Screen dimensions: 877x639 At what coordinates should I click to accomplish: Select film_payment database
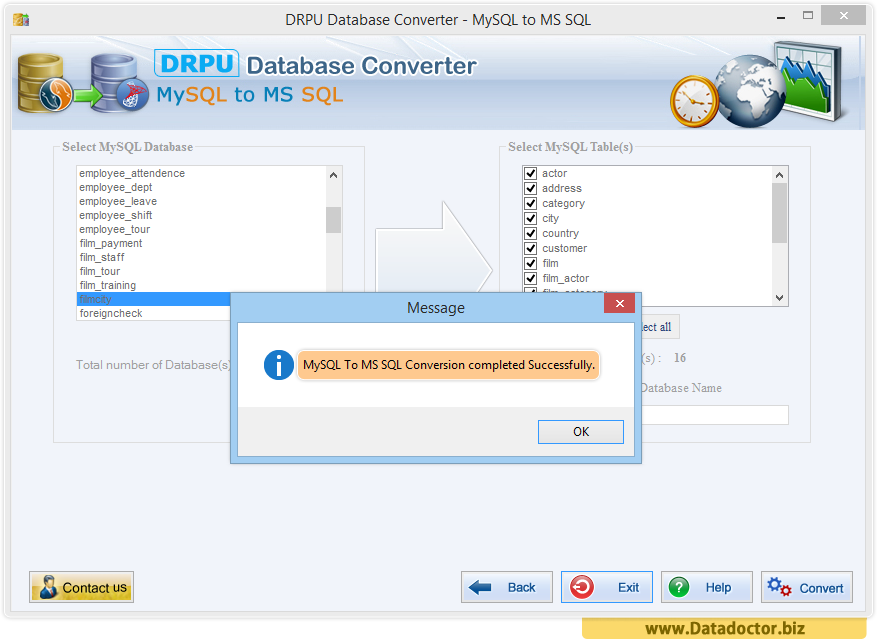coord(201,243)
